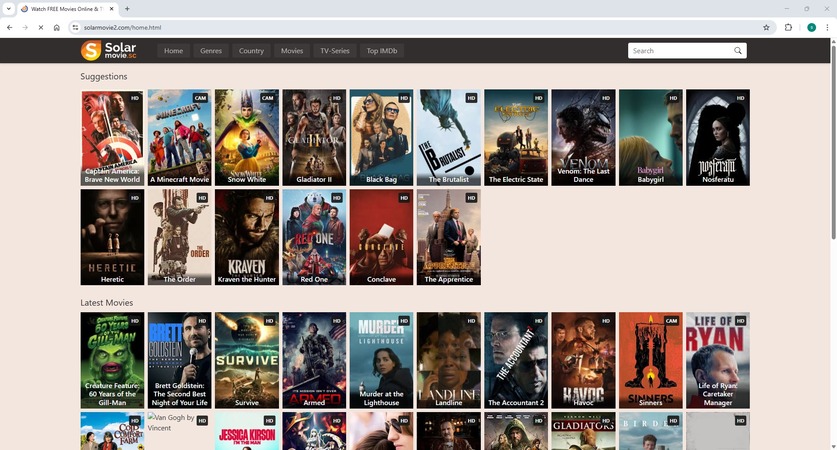Image resolution: width=837 pixels, height=450 pixels.
Task: View site information icon in address bar
Action: click(x=75, y=27)
